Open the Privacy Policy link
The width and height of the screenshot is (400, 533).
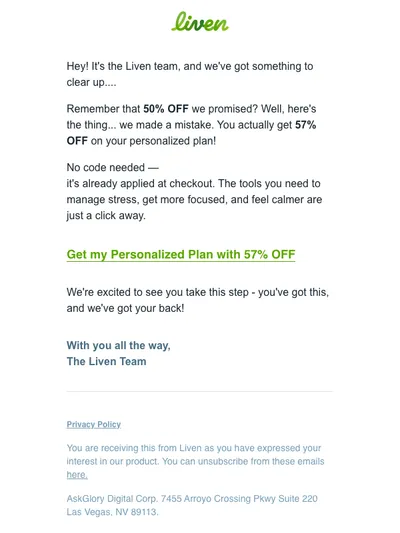[94, 425]
